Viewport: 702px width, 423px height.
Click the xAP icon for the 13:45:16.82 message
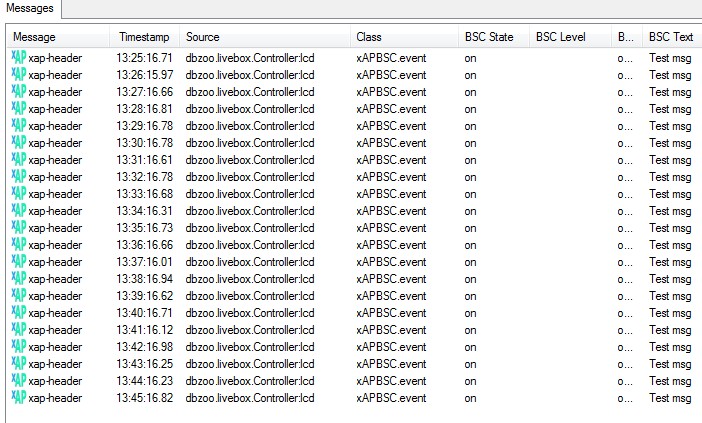pos(19,397)
